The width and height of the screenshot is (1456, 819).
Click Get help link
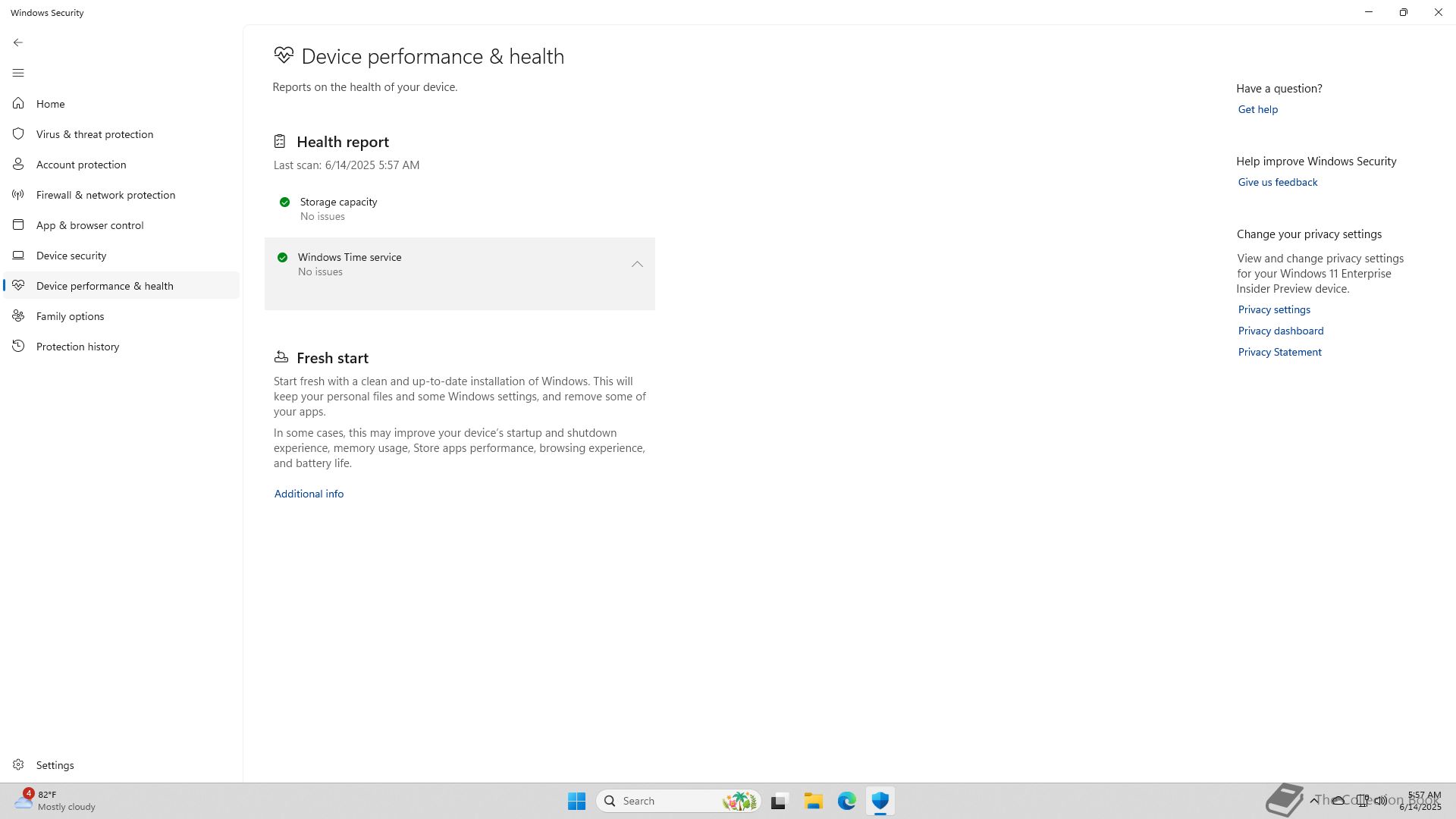(1257, 109)
